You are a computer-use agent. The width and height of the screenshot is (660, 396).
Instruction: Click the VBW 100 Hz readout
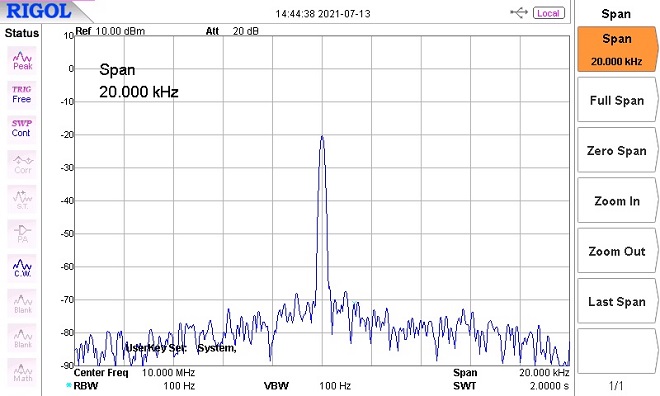pos(307,385)
